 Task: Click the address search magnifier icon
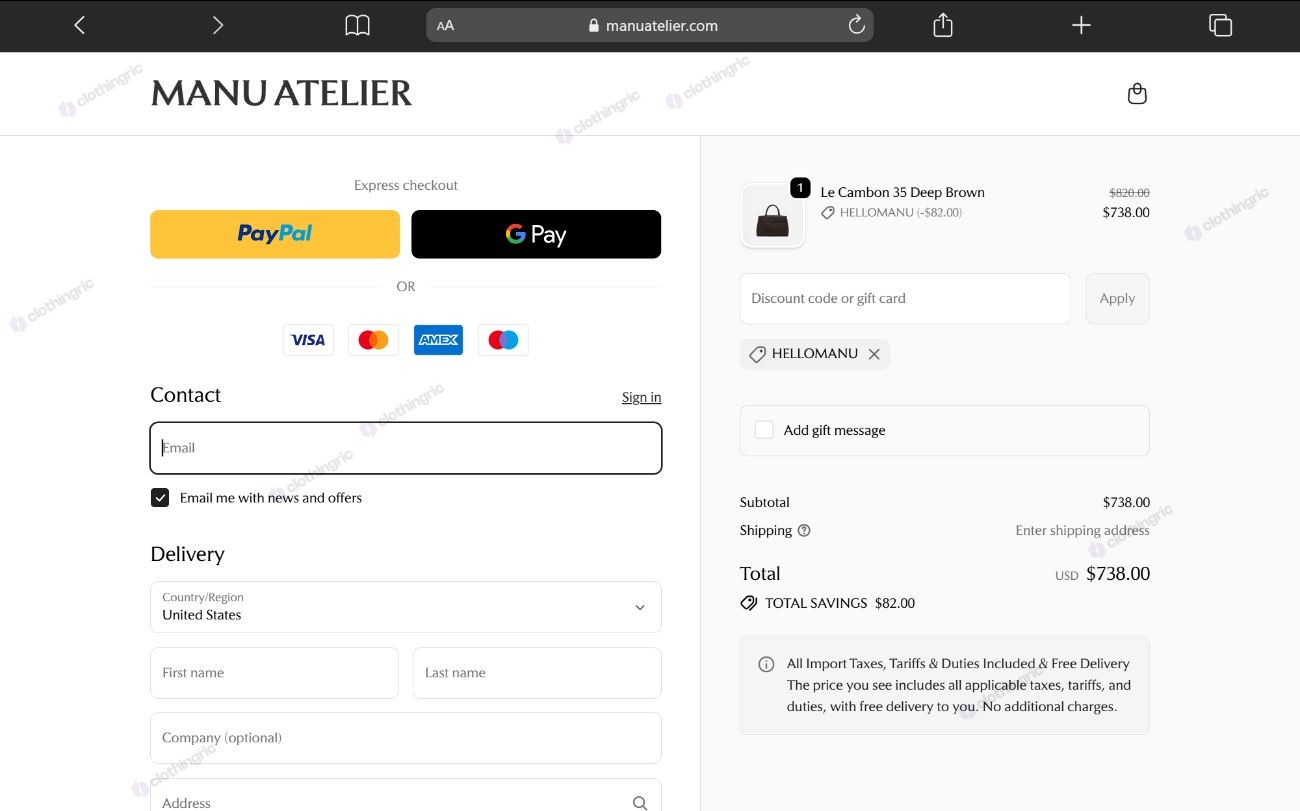tap(640, 803)
